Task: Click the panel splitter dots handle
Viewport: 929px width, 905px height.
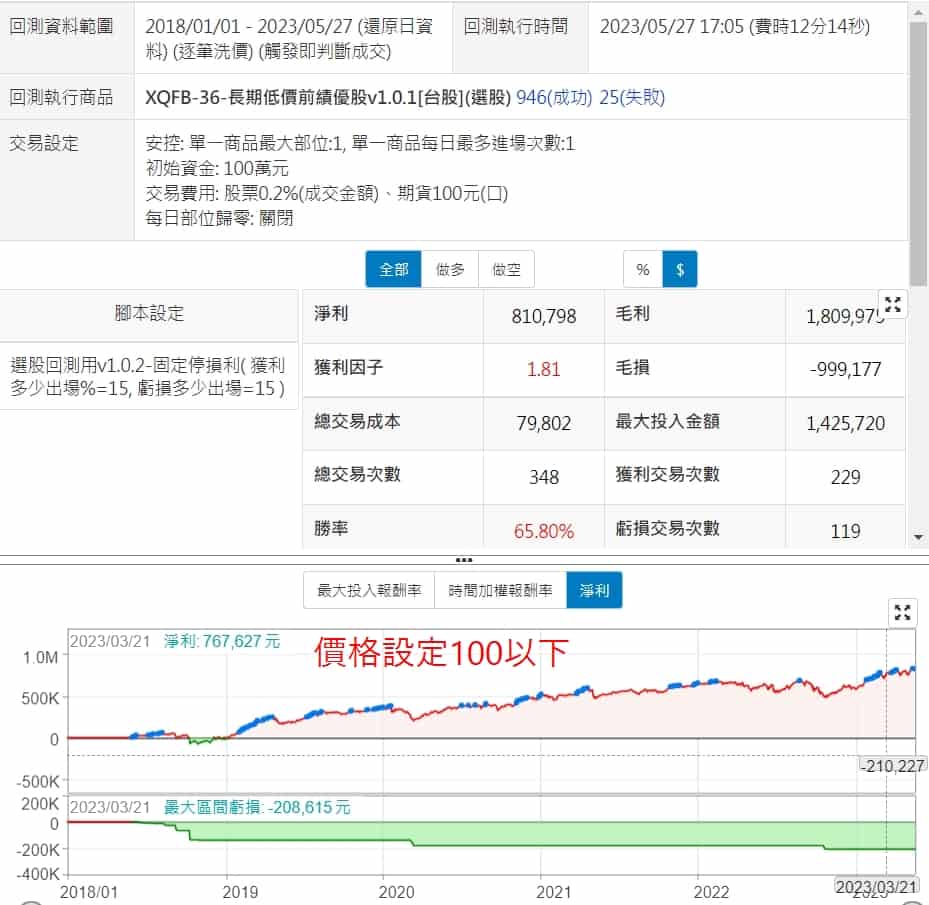Action: (464, 560)
